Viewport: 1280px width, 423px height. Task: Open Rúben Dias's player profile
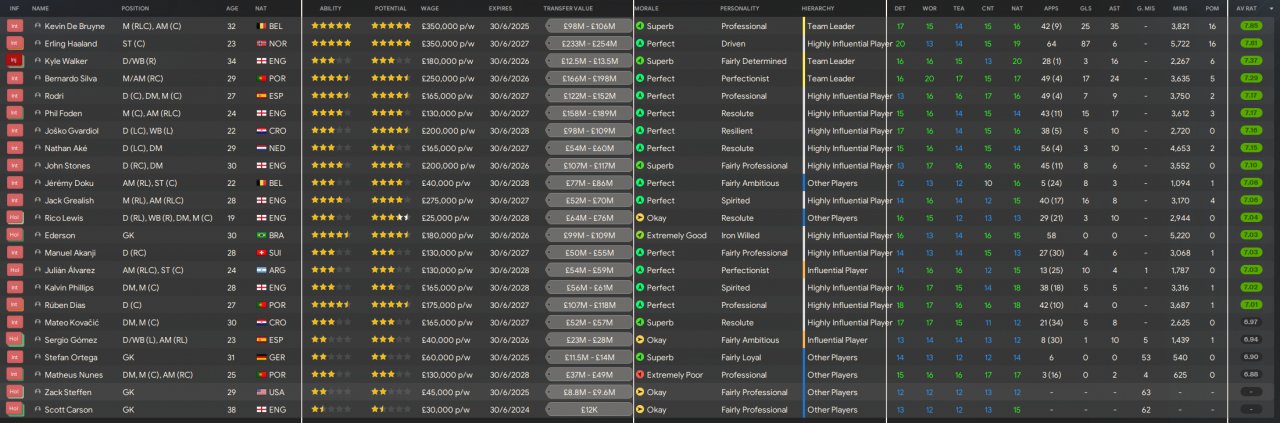coord(68,305)
